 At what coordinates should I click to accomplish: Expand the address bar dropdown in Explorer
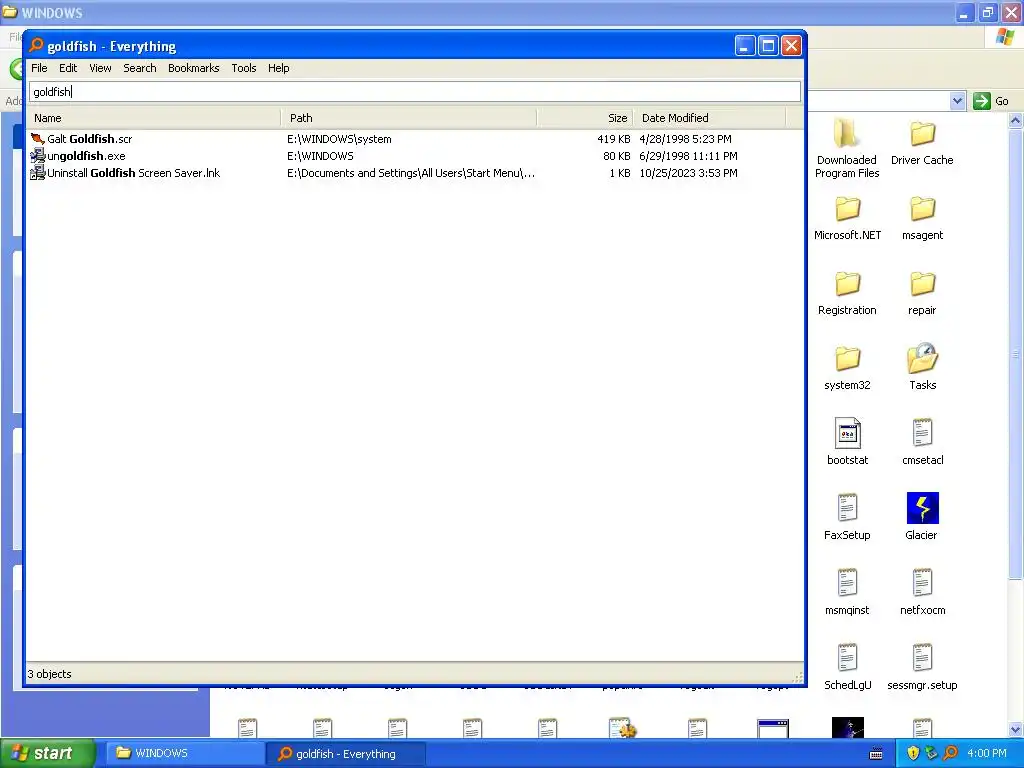(x=957, y=101)
